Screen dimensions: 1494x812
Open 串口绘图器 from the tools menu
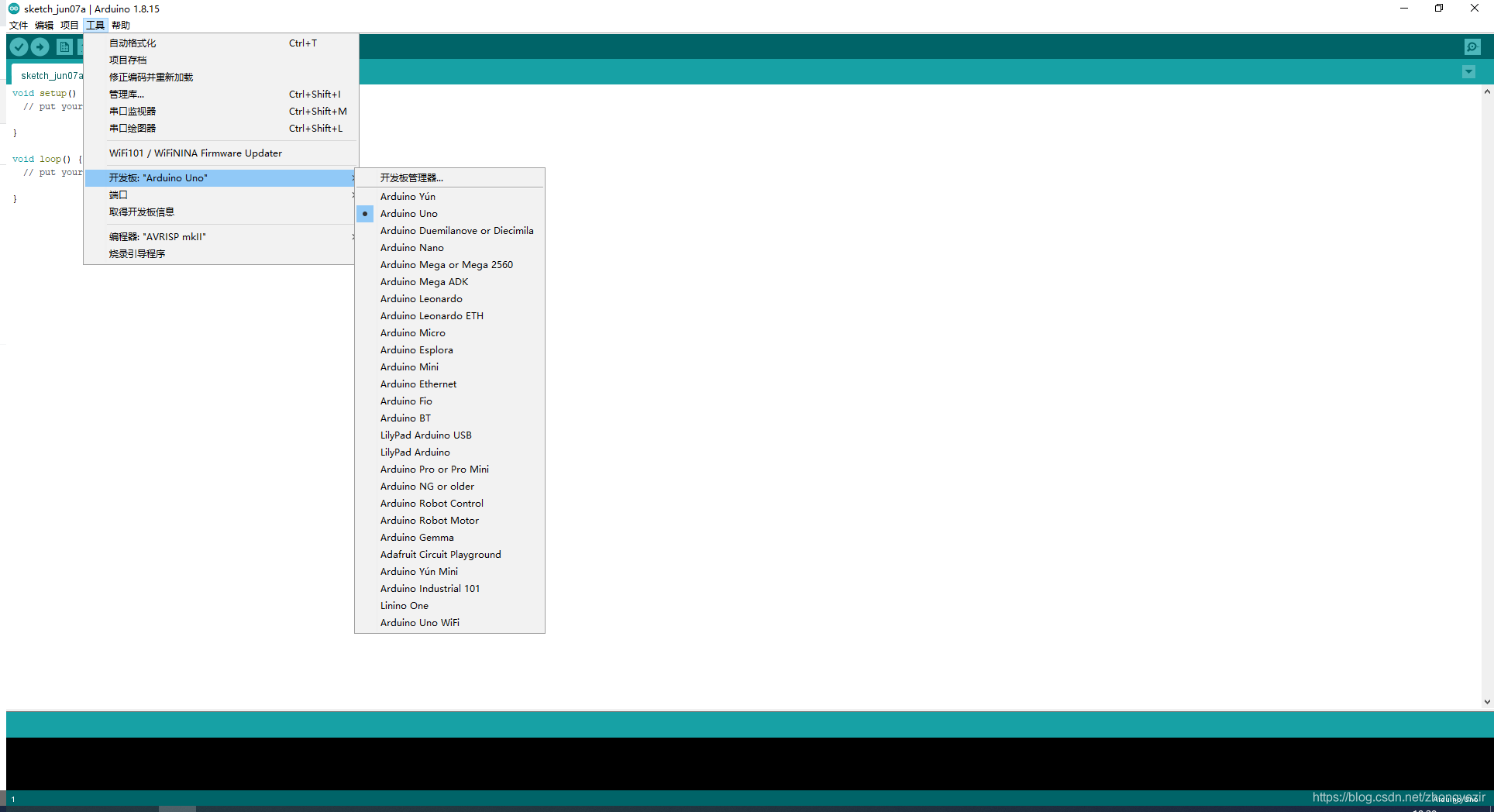pyautogui.click(x=221, y=128)
